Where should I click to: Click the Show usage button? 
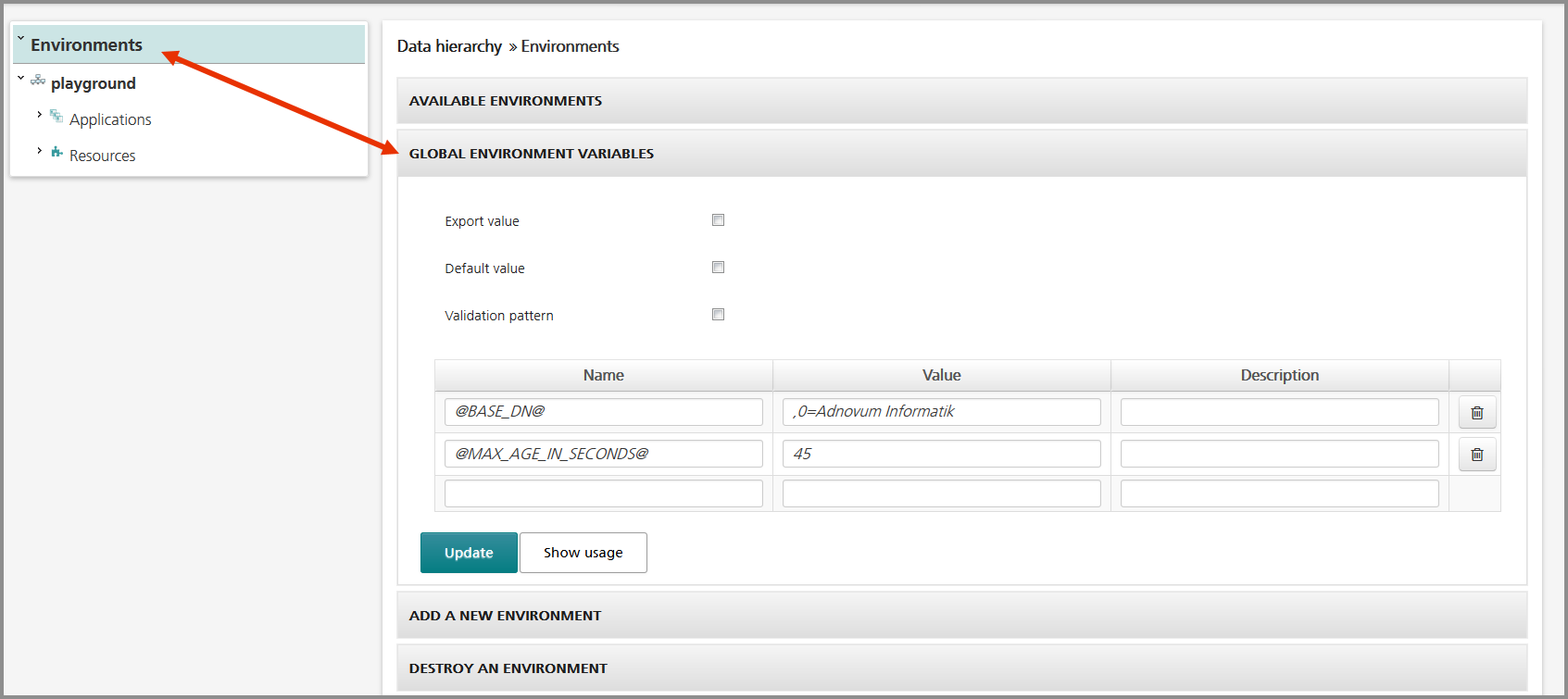pyautogui.click(x=583, y=553)
